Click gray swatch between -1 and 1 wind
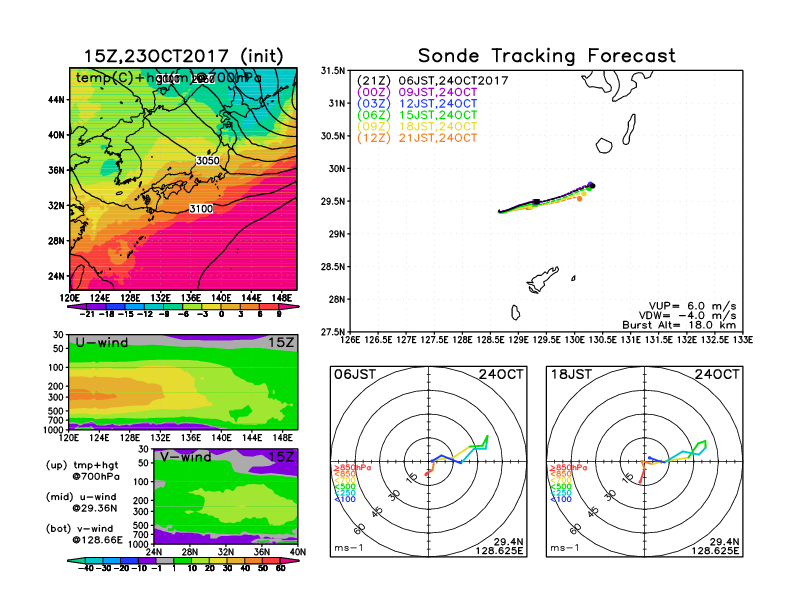The width and height of the screenshot is (792, 612). 164,560
